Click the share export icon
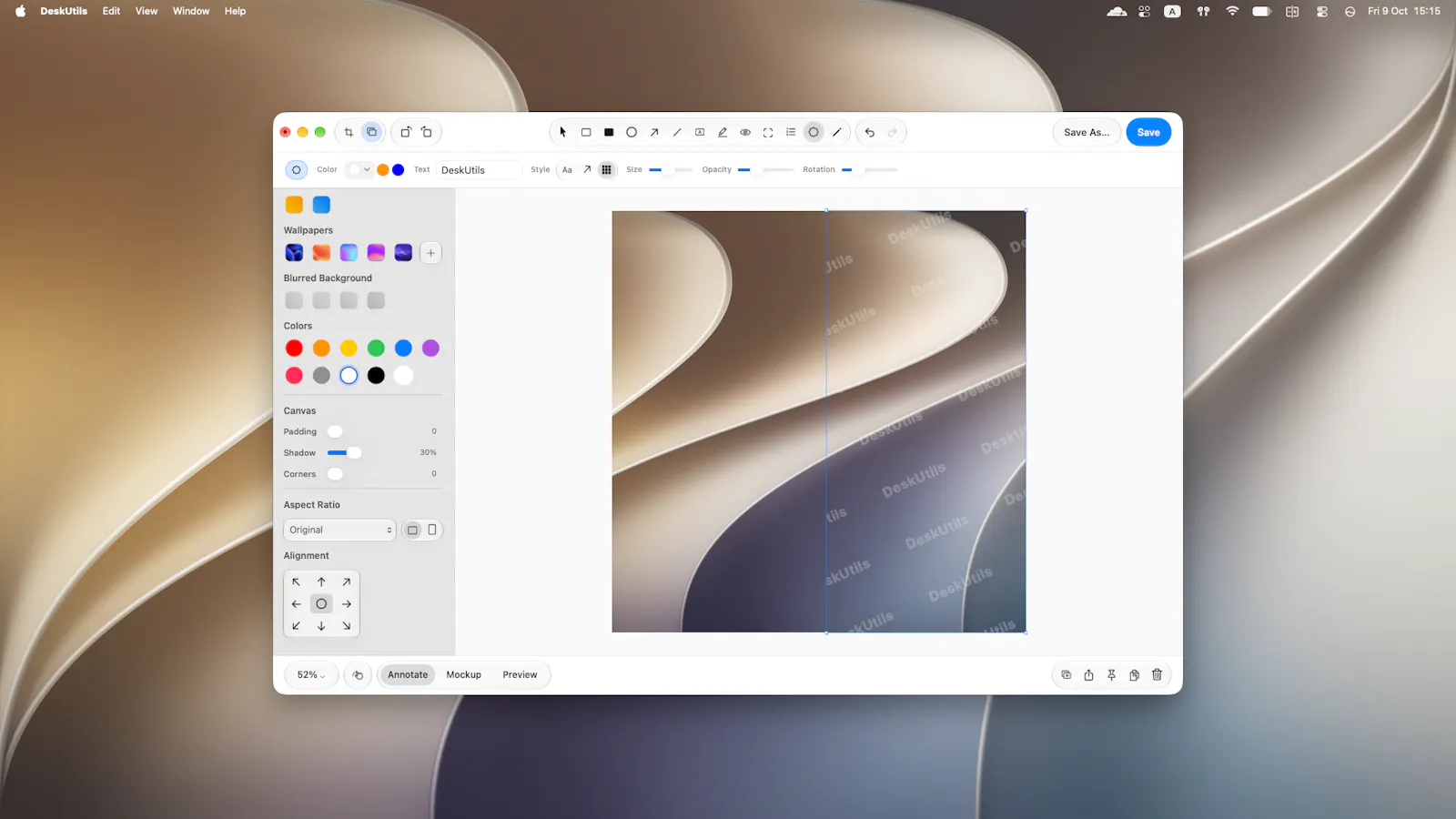 coord(1088,674)
